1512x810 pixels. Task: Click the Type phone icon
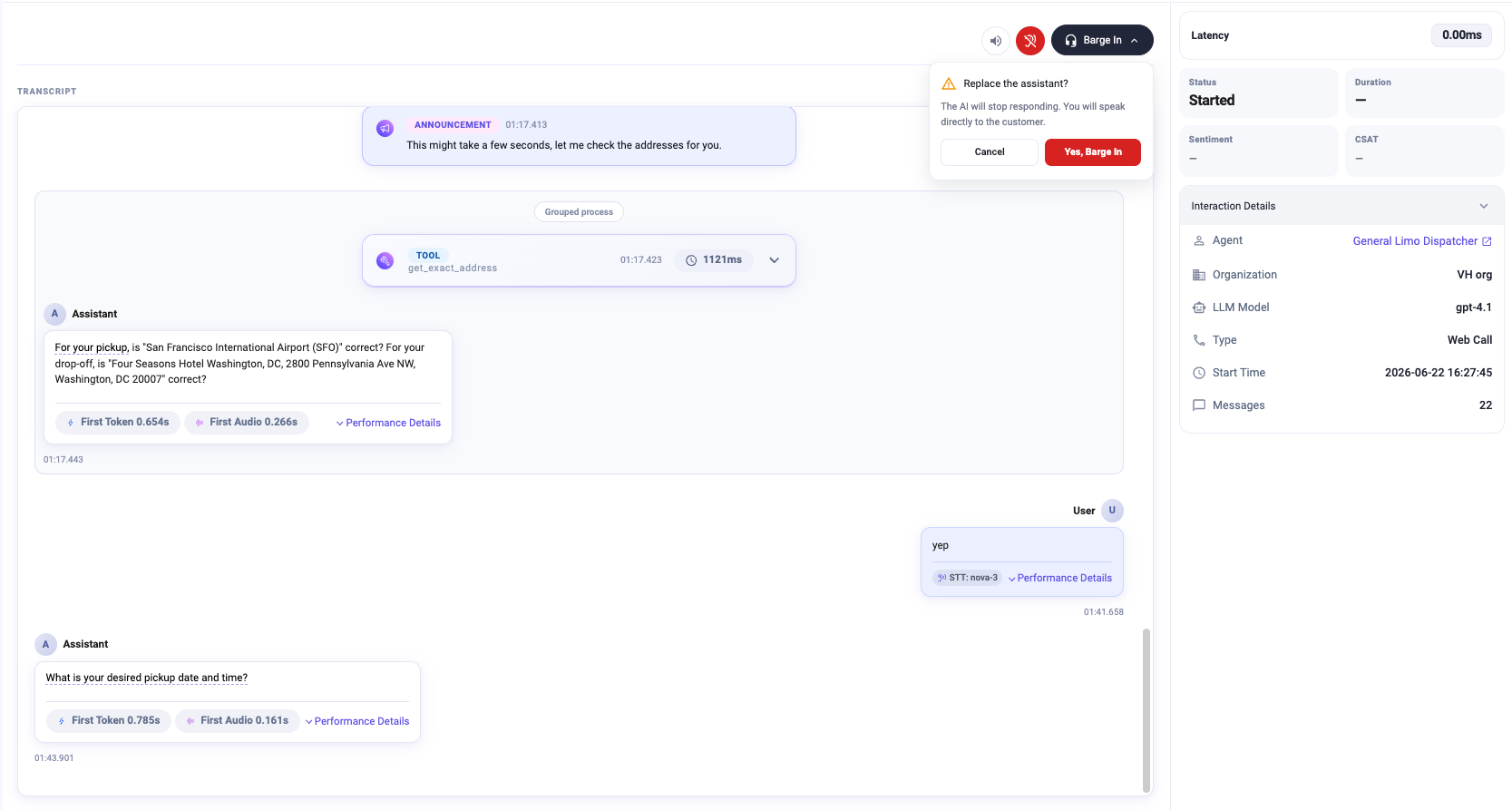coord(1199,340)
